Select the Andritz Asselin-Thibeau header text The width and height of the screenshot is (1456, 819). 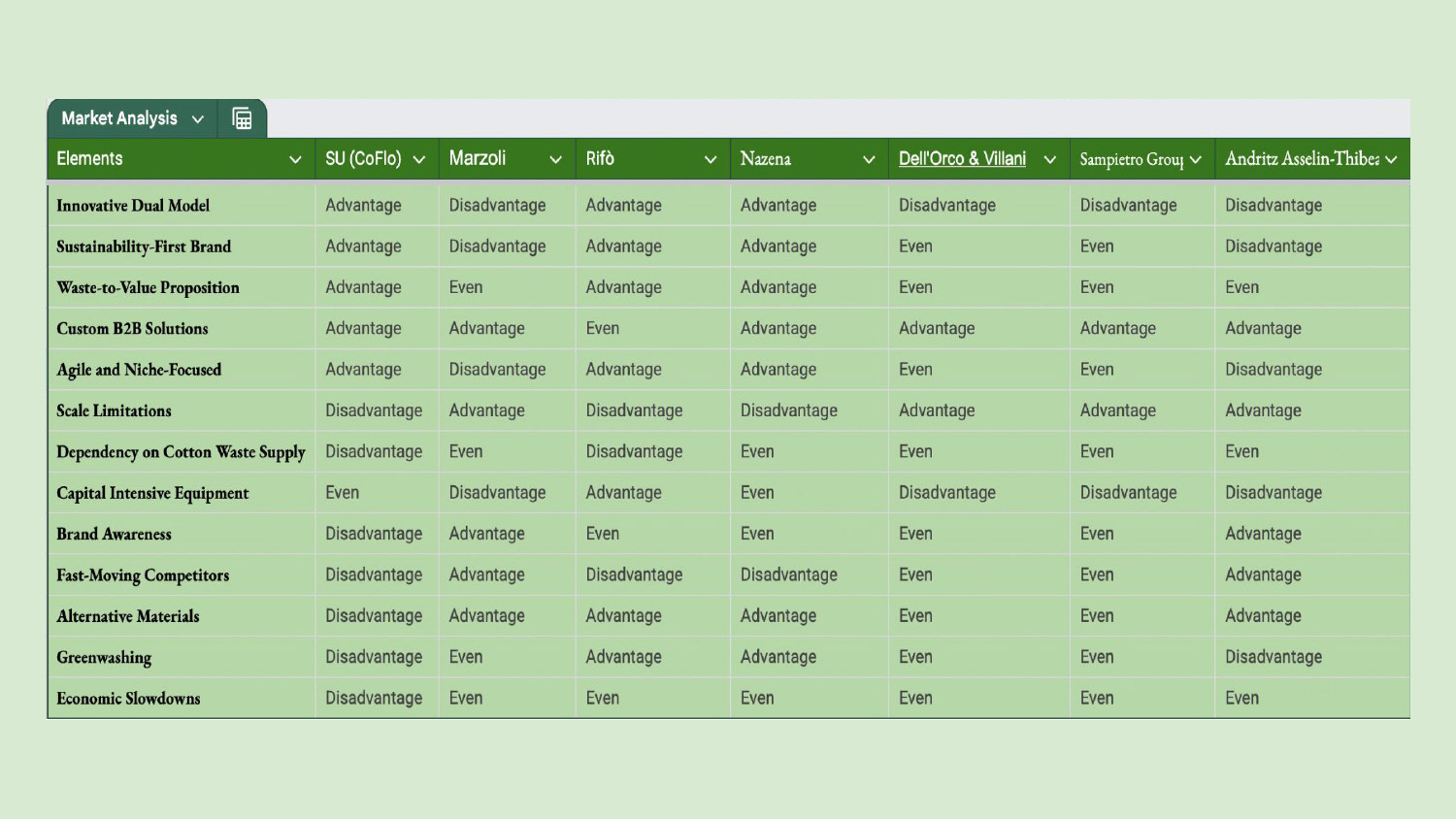(1302, 158)
